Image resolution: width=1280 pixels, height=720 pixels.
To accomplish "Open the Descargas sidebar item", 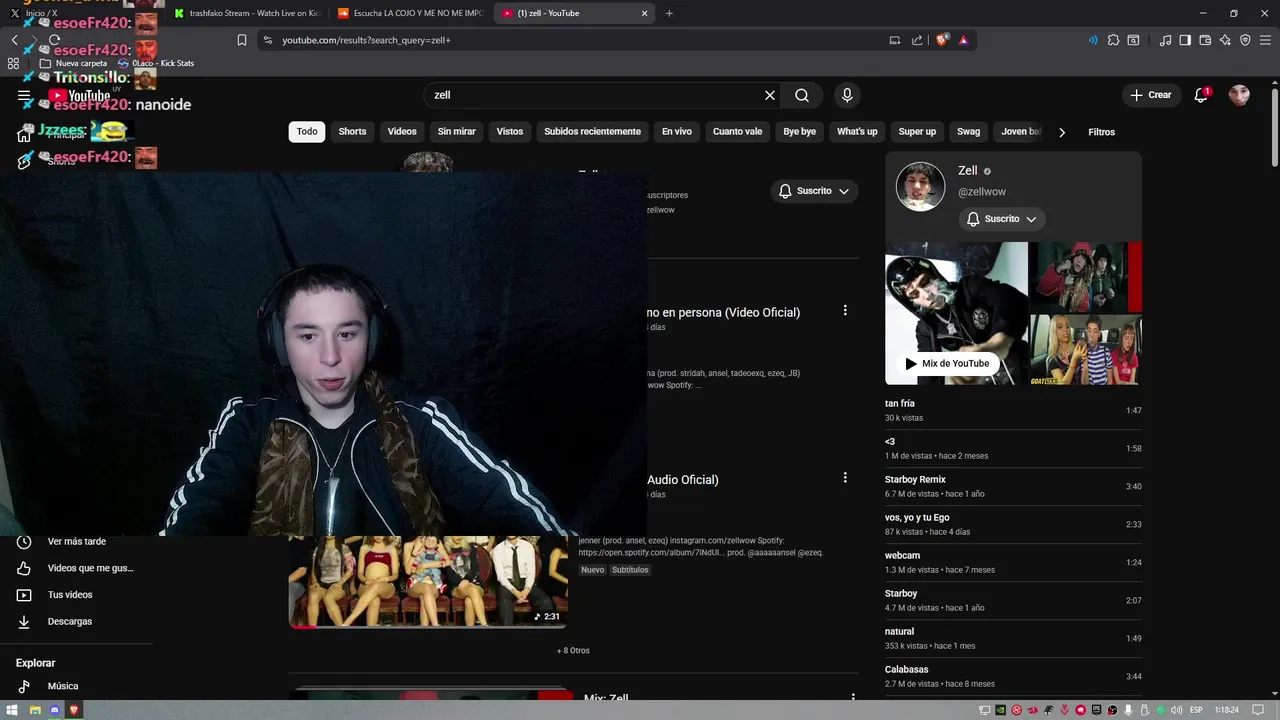I will pos(68,621).
